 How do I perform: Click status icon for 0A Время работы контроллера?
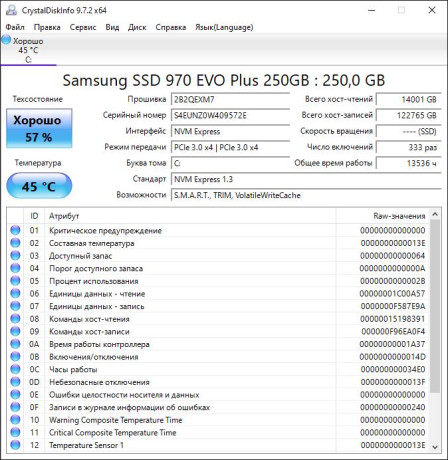15,344
